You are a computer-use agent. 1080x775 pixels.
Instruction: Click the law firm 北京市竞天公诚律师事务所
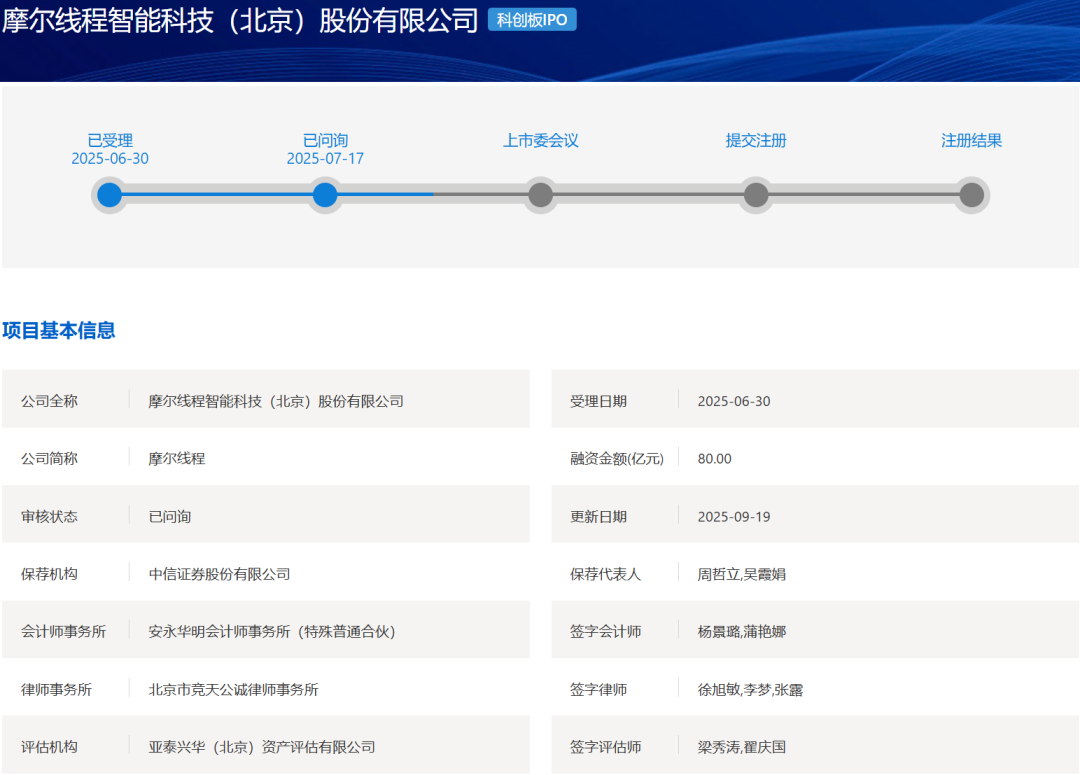233,690
